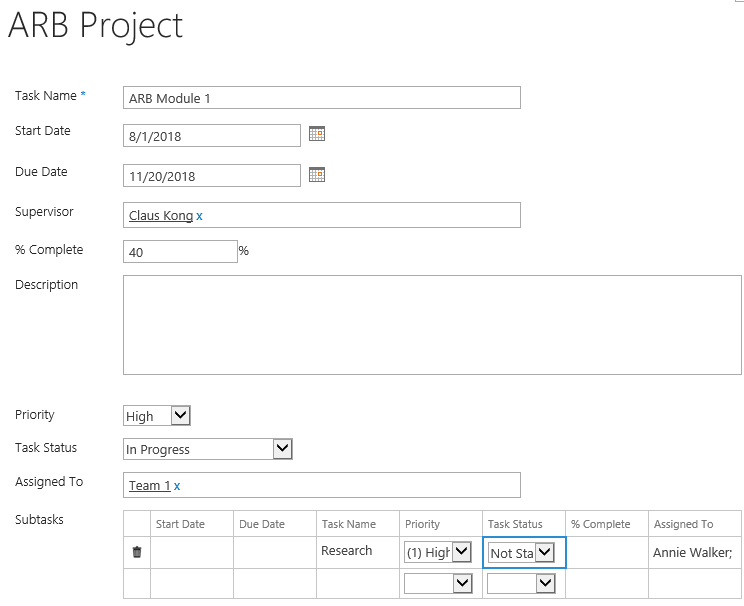Open the Start Date calendar picker

tap(317, 134)
